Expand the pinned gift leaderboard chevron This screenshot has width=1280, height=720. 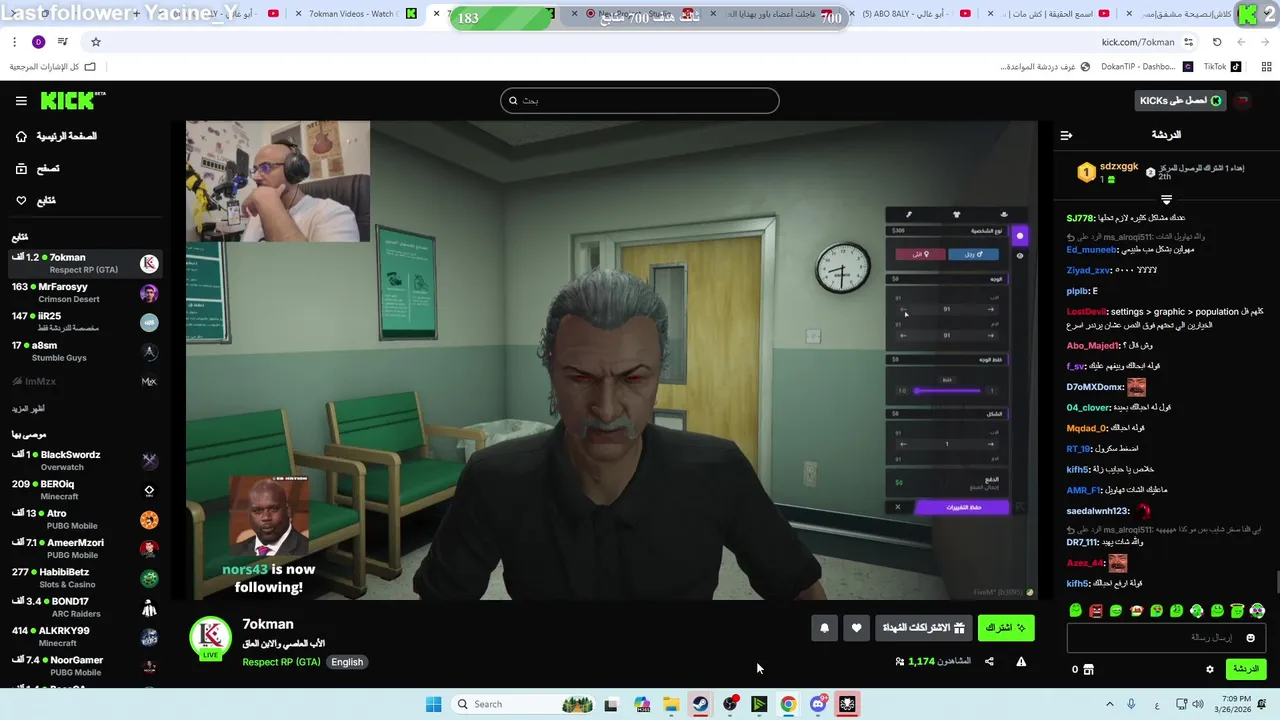click(x=1166, y=200)
